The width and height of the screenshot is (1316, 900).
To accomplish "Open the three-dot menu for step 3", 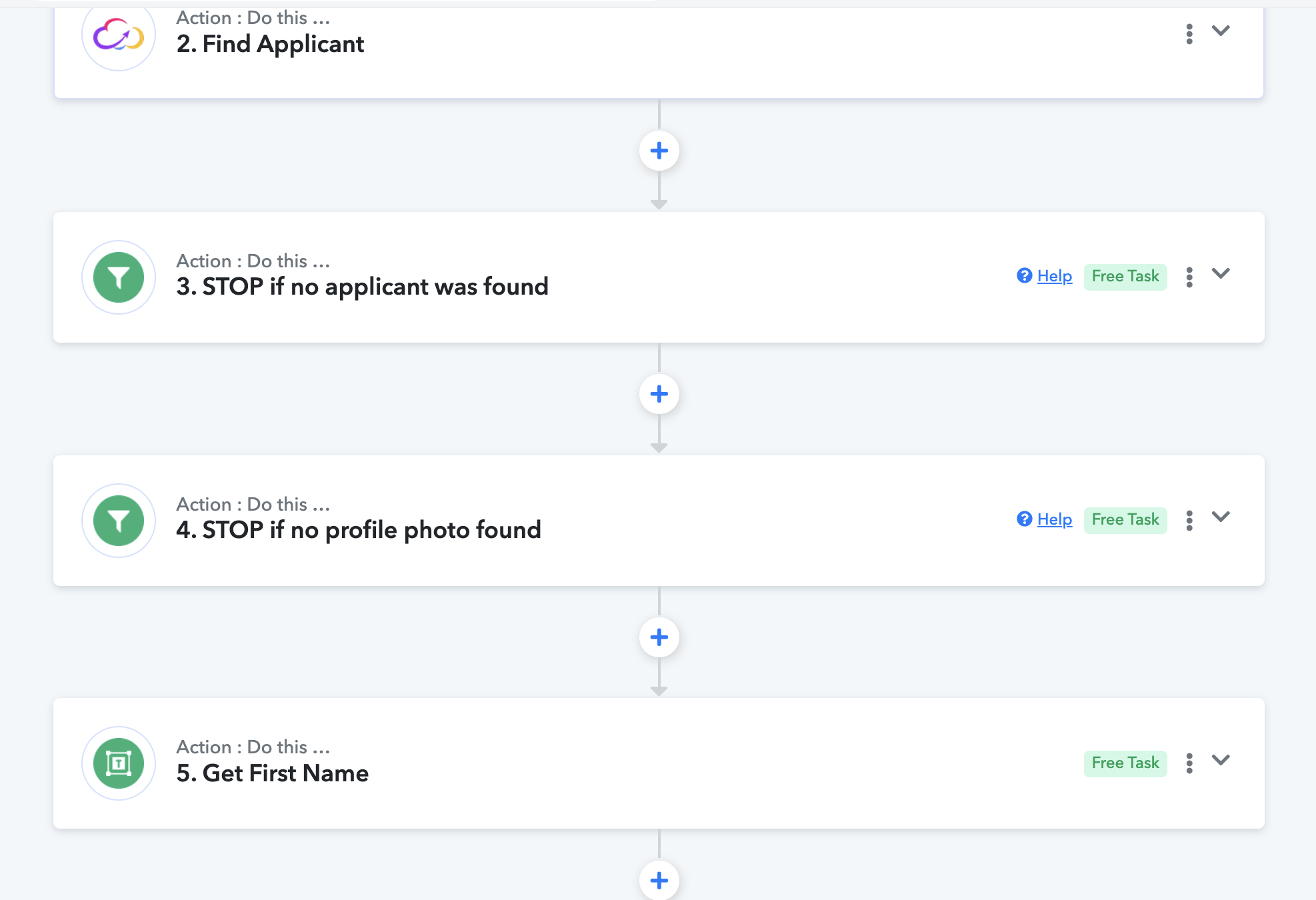I will click(x=1189, y=277).
